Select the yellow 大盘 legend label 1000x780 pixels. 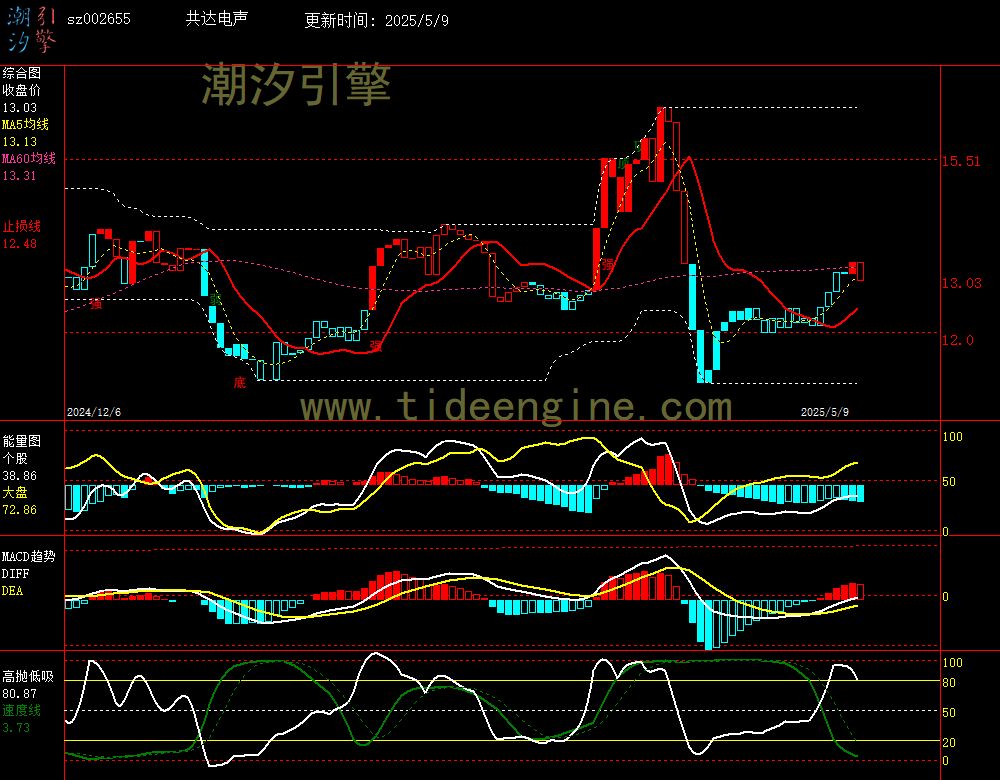15,492
